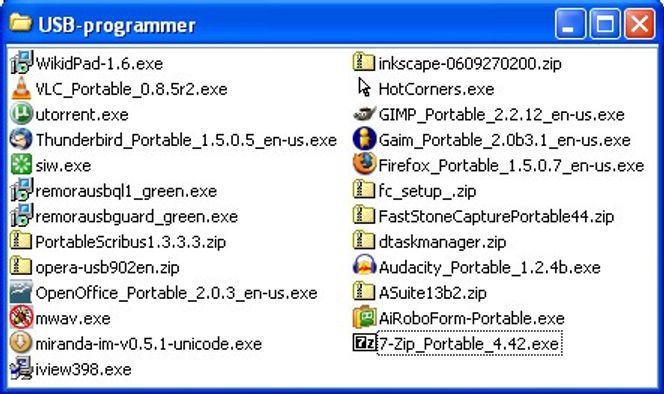Image resolution: width=664 pixels, height=394 pixels.
Task: Select the Firefox Portable globe icon
Action: pos(364,165)
